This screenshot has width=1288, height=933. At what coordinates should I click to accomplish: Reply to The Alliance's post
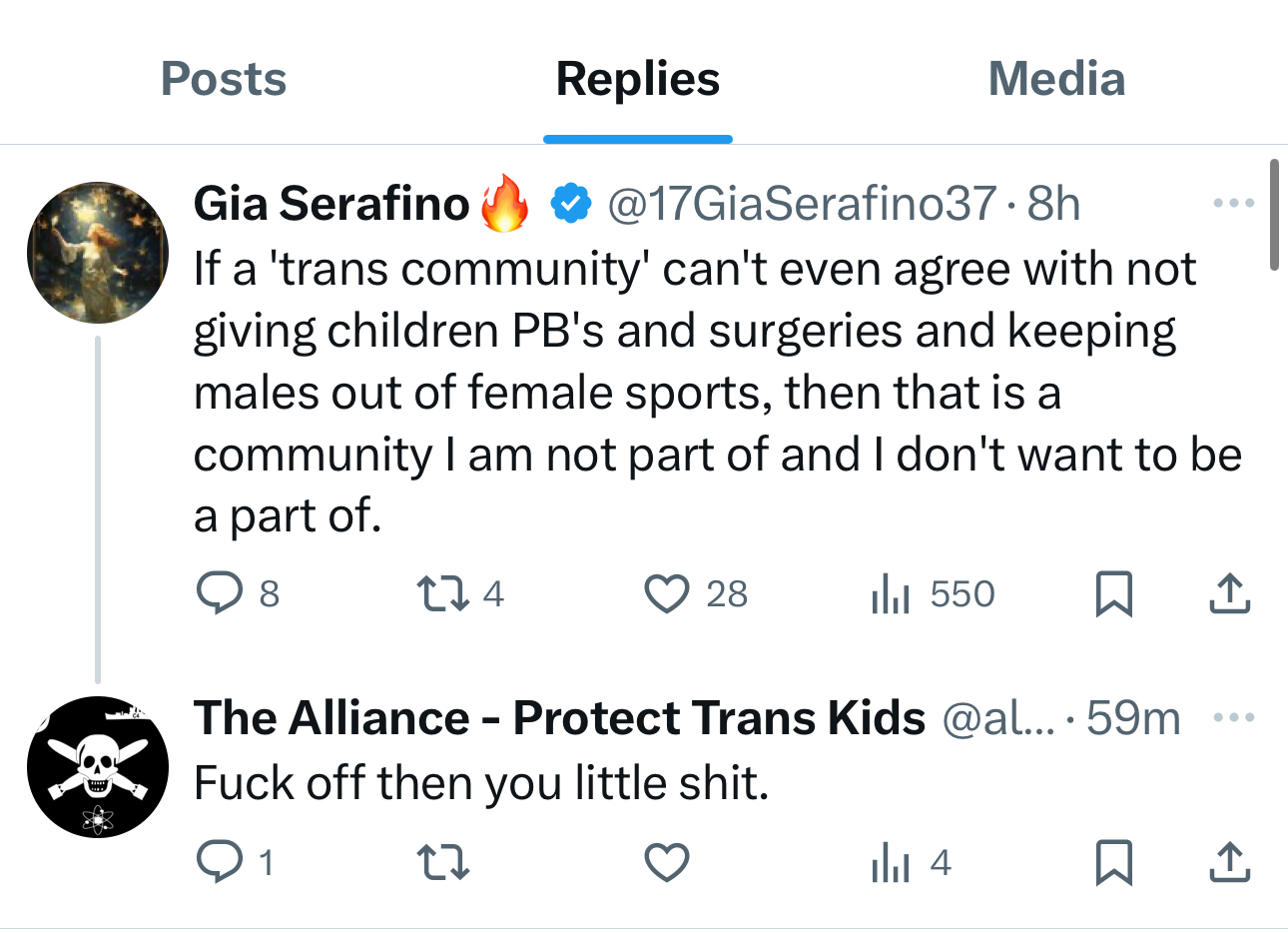click(x=220, y=862)
